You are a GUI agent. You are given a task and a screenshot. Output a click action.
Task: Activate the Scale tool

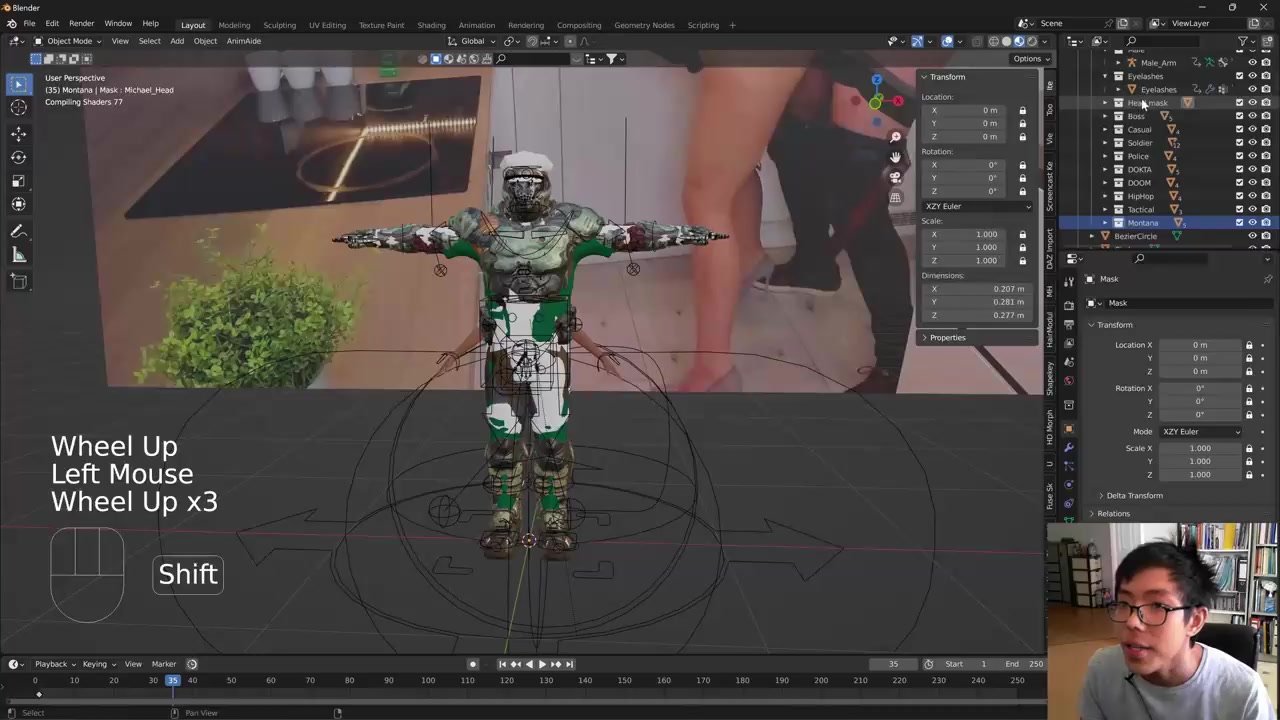(18, 181)
